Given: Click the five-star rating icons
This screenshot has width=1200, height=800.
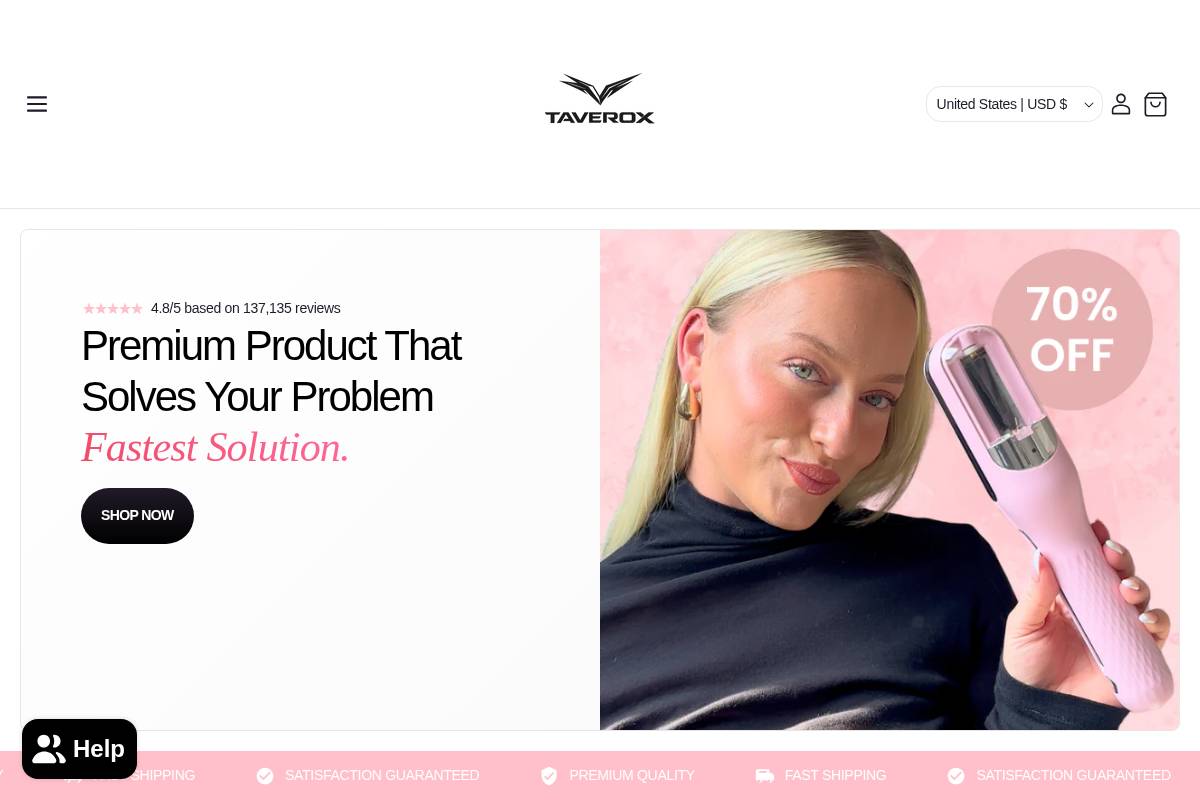Looking at the screenshot, I should pos(113,309).
